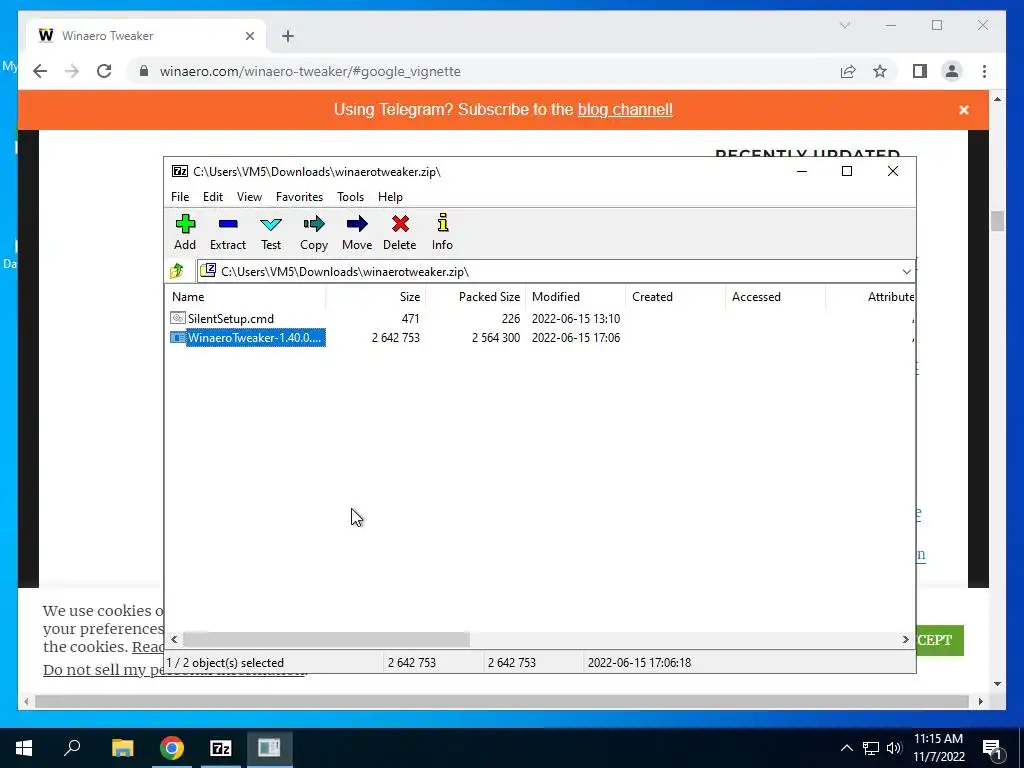The width and height of the screenshot is (1024, 768).
Task: Click the Chrome address bar URL
Action: click(x=310, y=71)
